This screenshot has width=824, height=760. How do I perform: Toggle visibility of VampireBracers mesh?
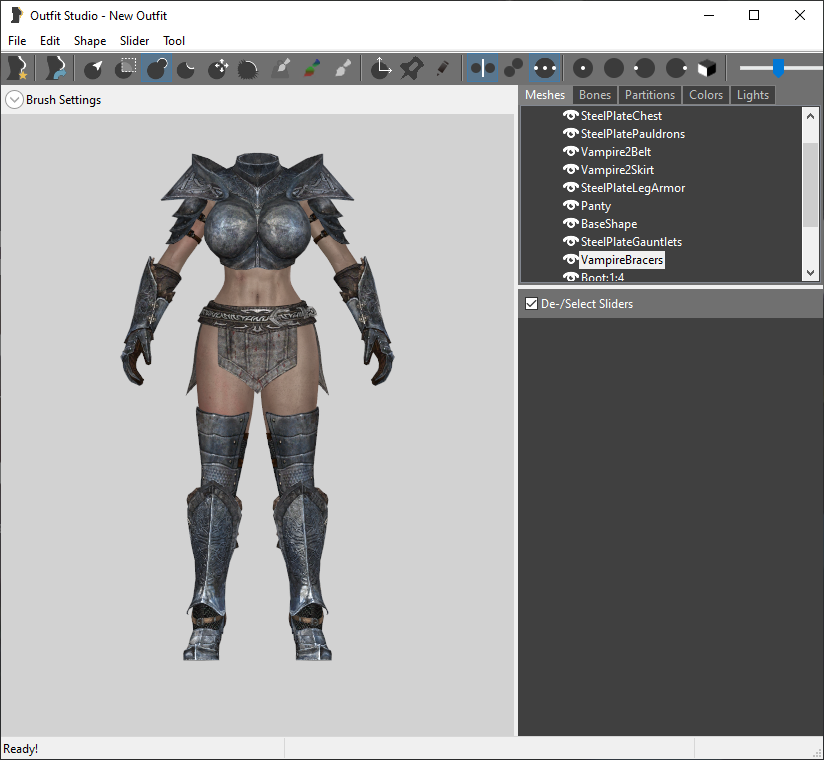click(570, 260)
